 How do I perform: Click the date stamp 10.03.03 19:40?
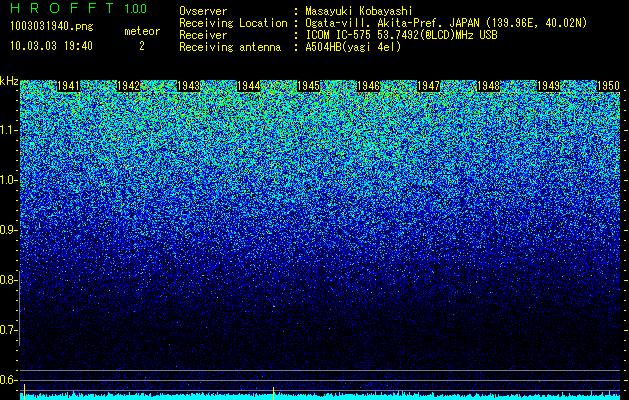pos(51,46)
